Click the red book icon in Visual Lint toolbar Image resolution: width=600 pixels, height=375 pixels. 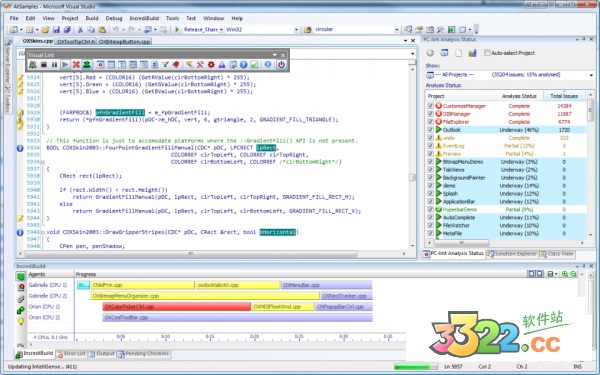176,65
